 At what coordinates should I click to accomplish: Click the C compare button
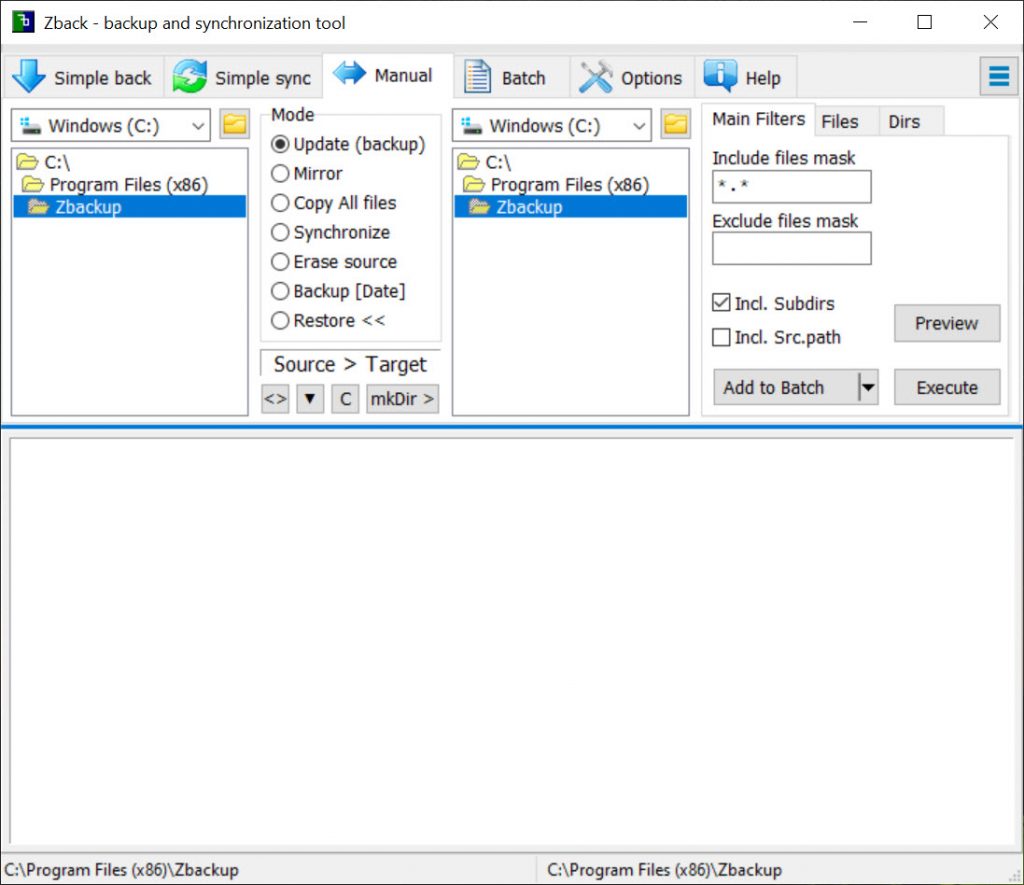tap(345, 398)
